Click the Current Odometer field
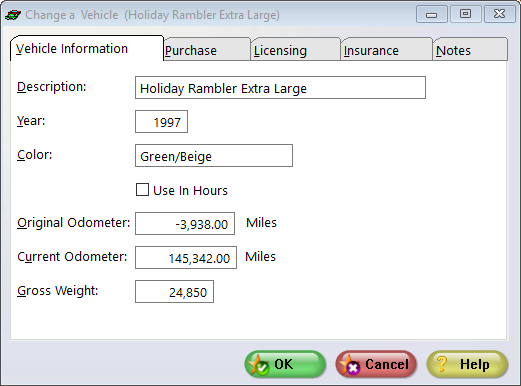Screen dimensions: 521x386 (x=186, y=258)
